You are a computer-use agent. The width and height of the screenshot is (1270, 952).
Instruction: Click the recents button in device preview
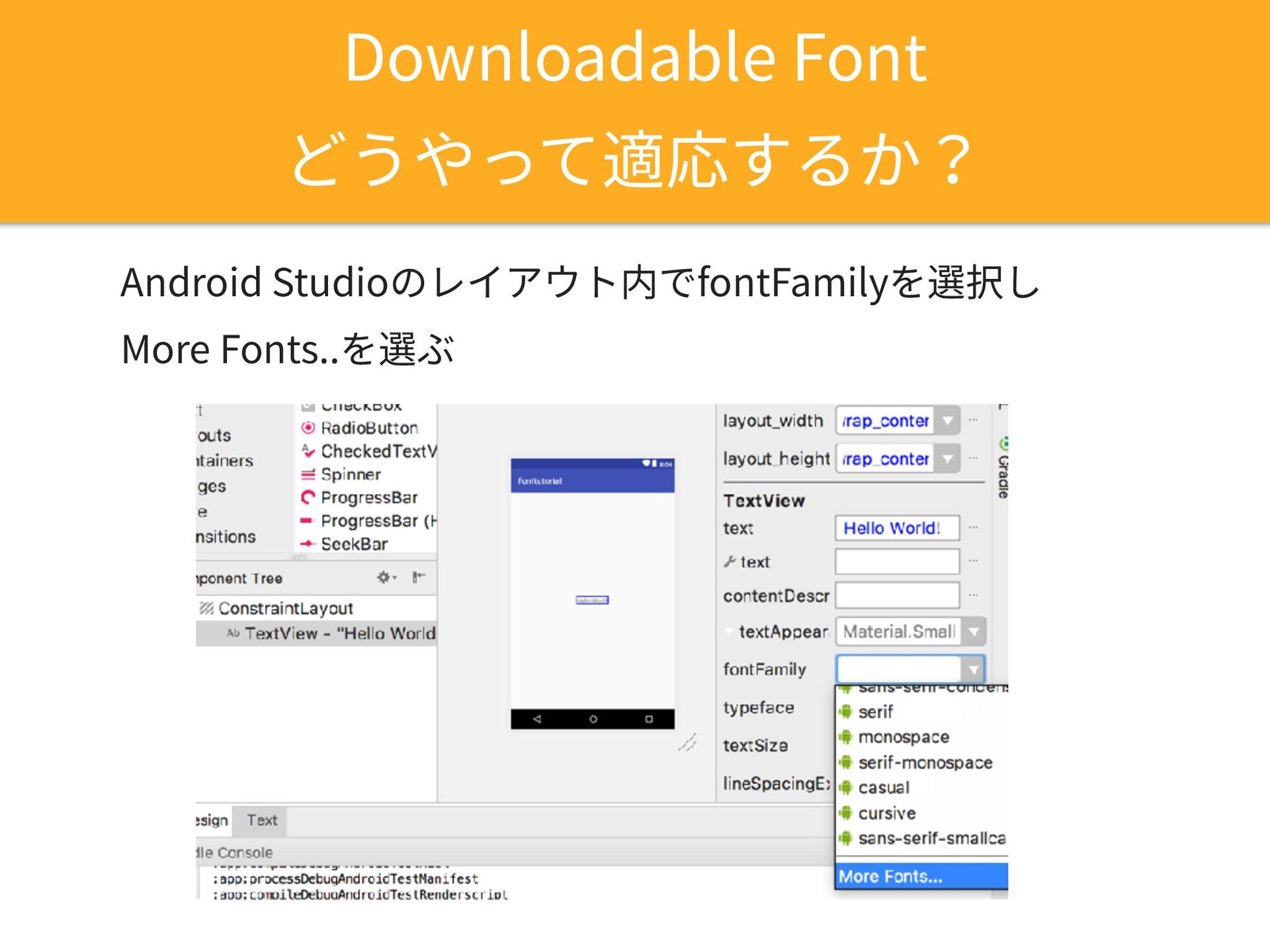(649, 719)
